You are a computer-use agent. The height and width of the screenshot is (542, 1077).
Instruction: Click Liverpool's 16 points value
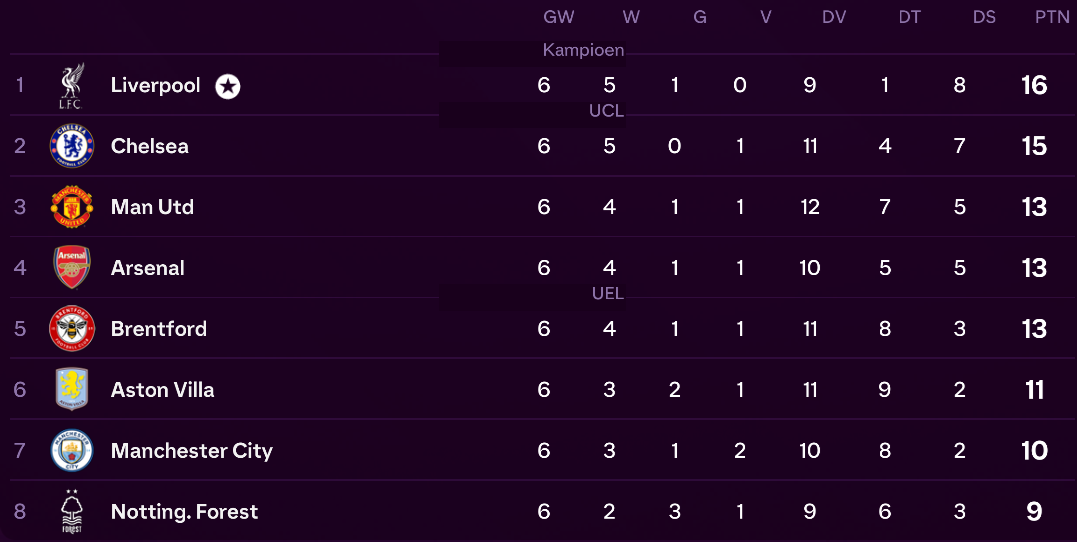click(1034, 85)
